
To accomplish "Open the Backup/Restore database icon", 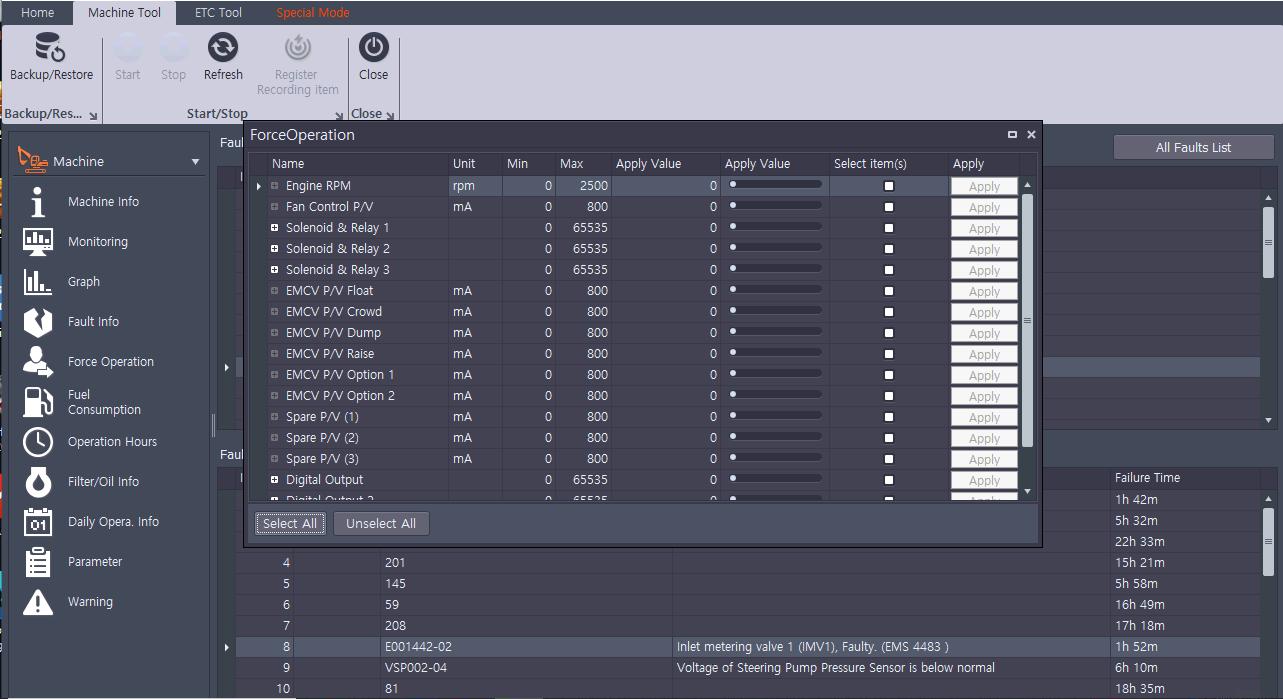I will coord(50,47).
